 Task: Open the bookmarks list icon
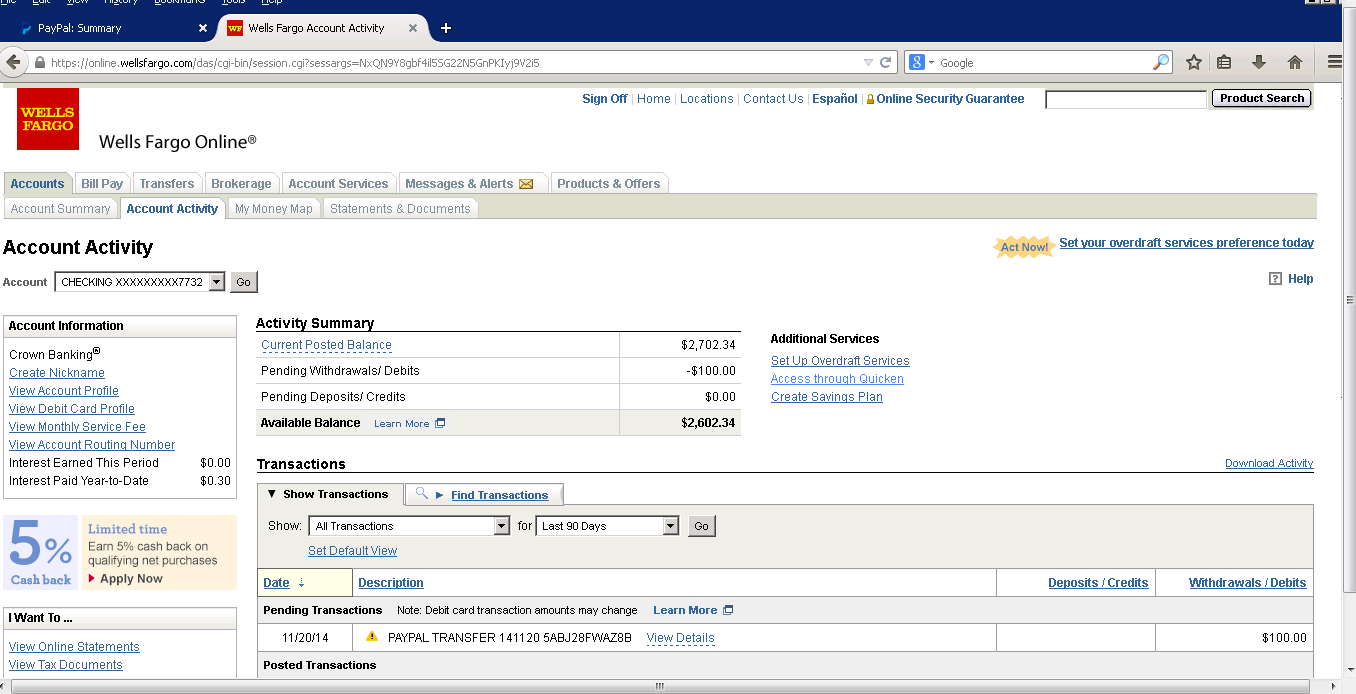[1224, 62]
